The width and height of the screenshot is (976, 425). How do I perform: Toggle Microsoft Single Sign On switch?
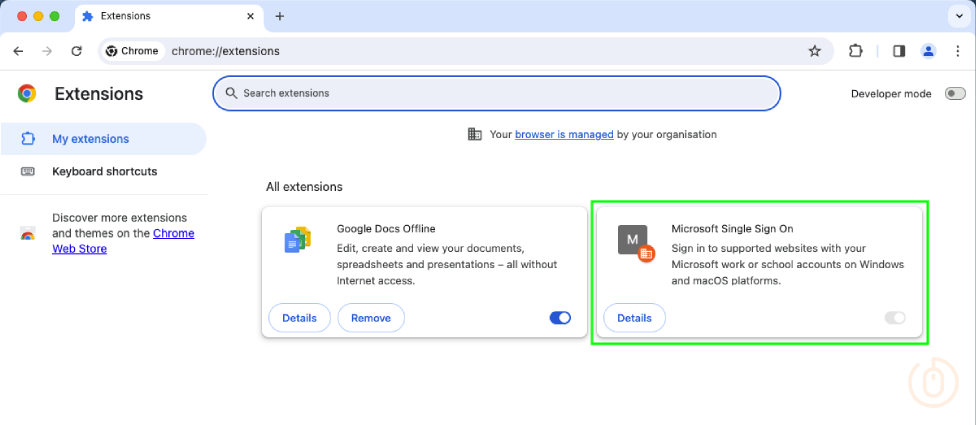click(895, 318)
